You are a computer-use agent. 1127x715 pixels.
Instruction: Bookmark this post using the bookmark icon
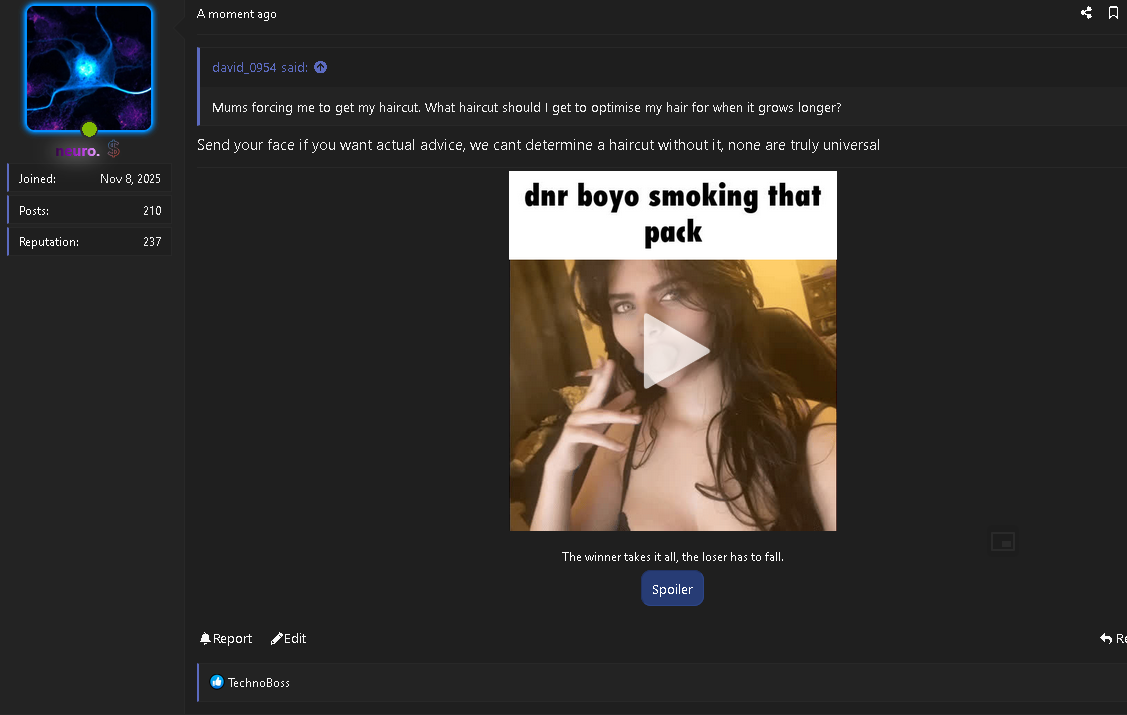1113,12
